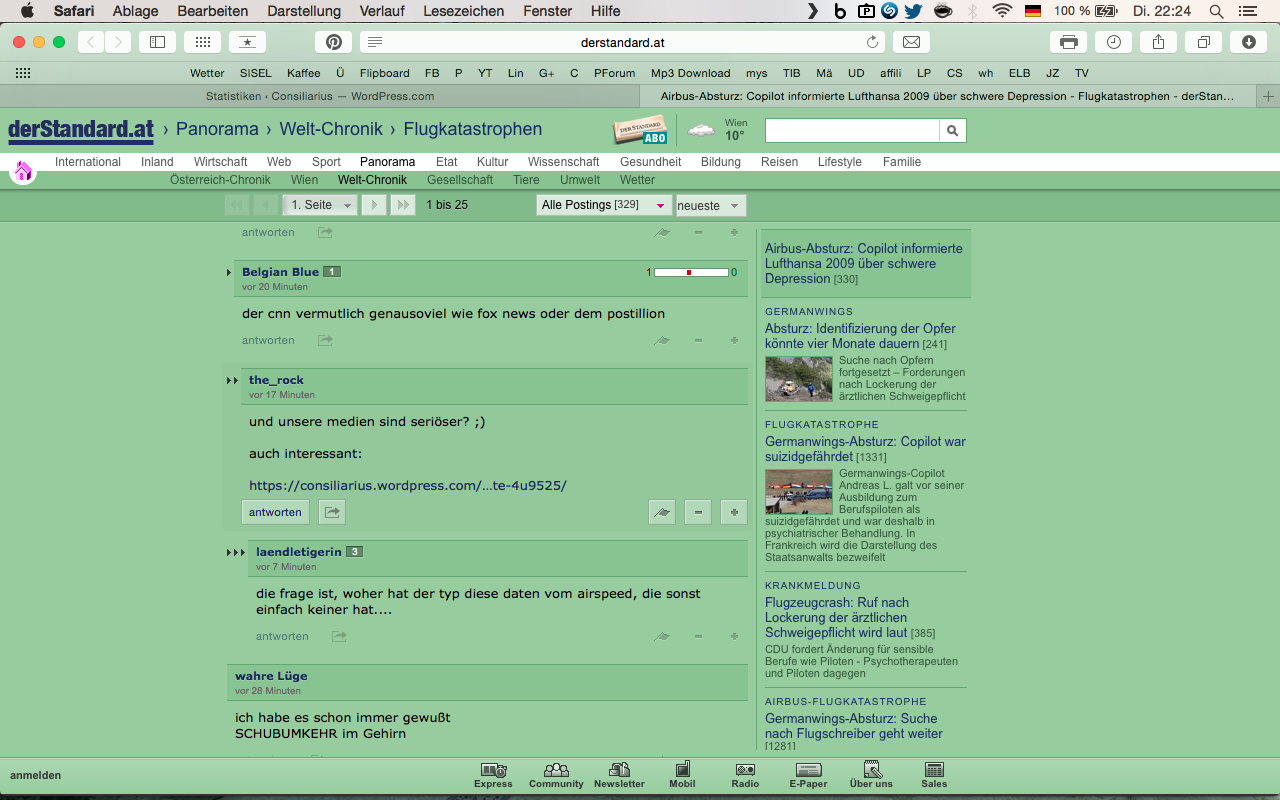The width and height of the screenshot is (1280, 800).
Task: Collapse the Belgian Blue posting thread triangle
Action: click(x=229, y=272)
